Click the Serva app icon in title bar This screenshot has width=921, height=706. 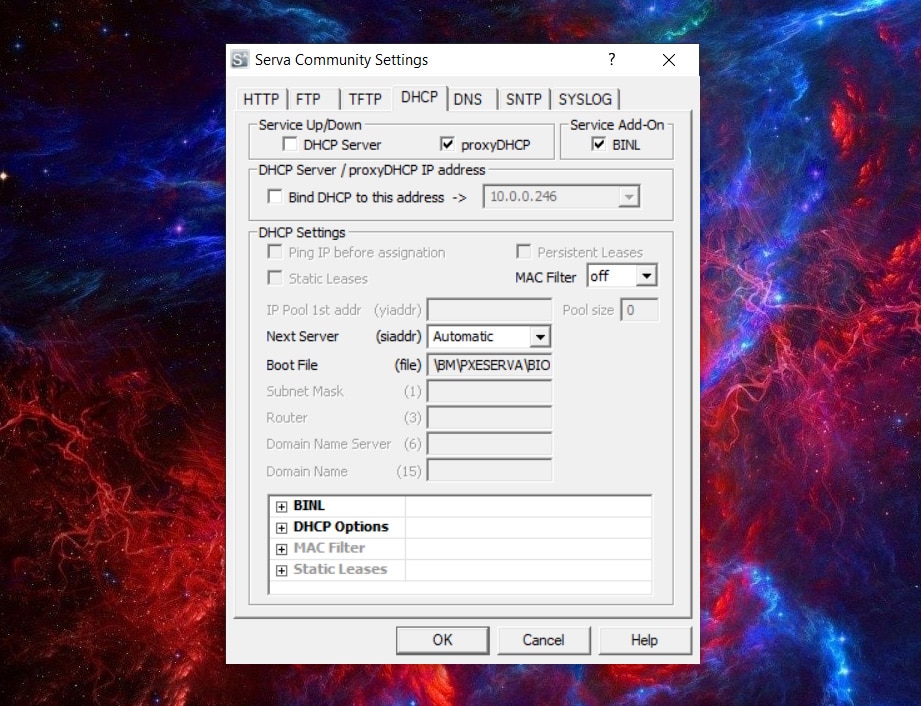click(240, 59)
